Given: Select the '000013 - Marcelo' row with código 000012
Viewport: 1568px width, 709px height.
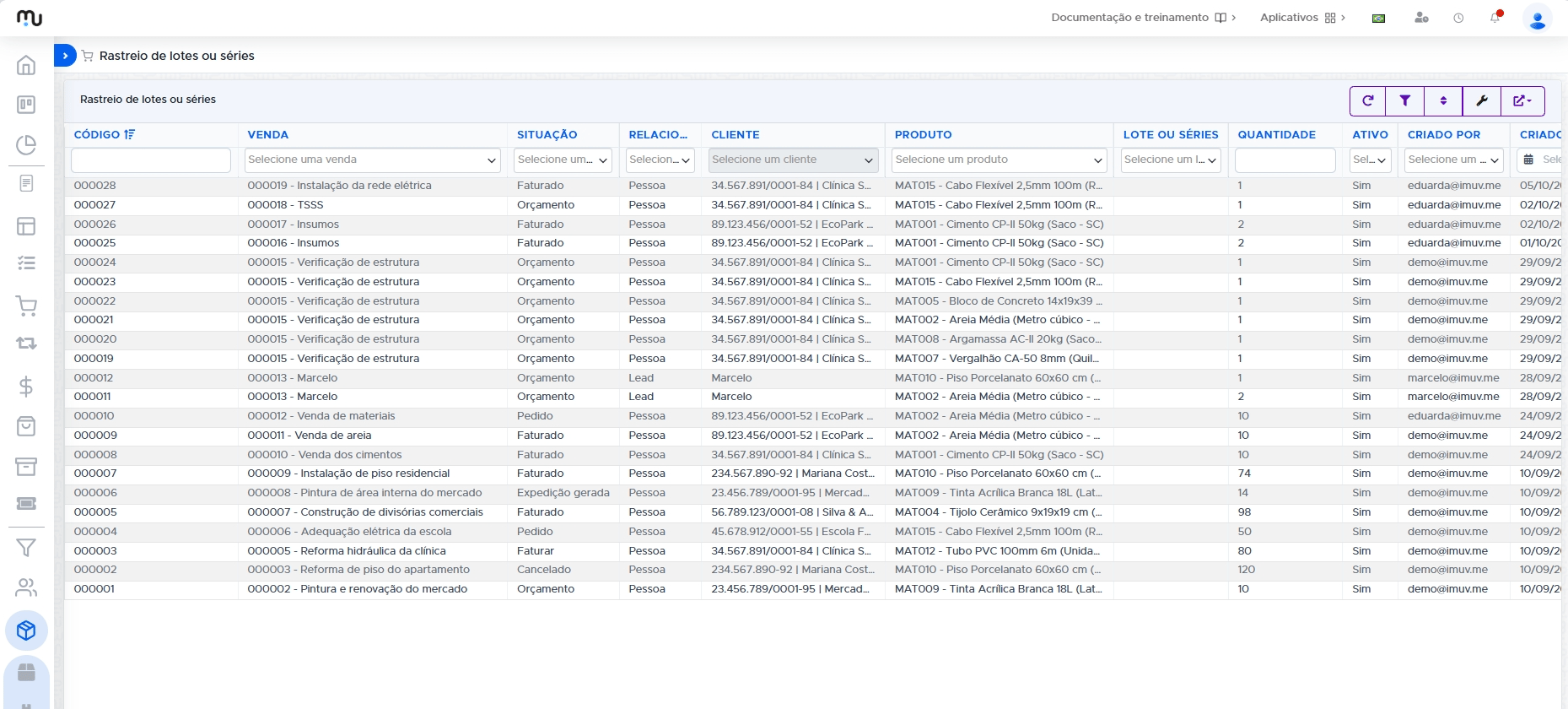Looking at the screenshot, I should pyautogui.click(x=813, y=378).
